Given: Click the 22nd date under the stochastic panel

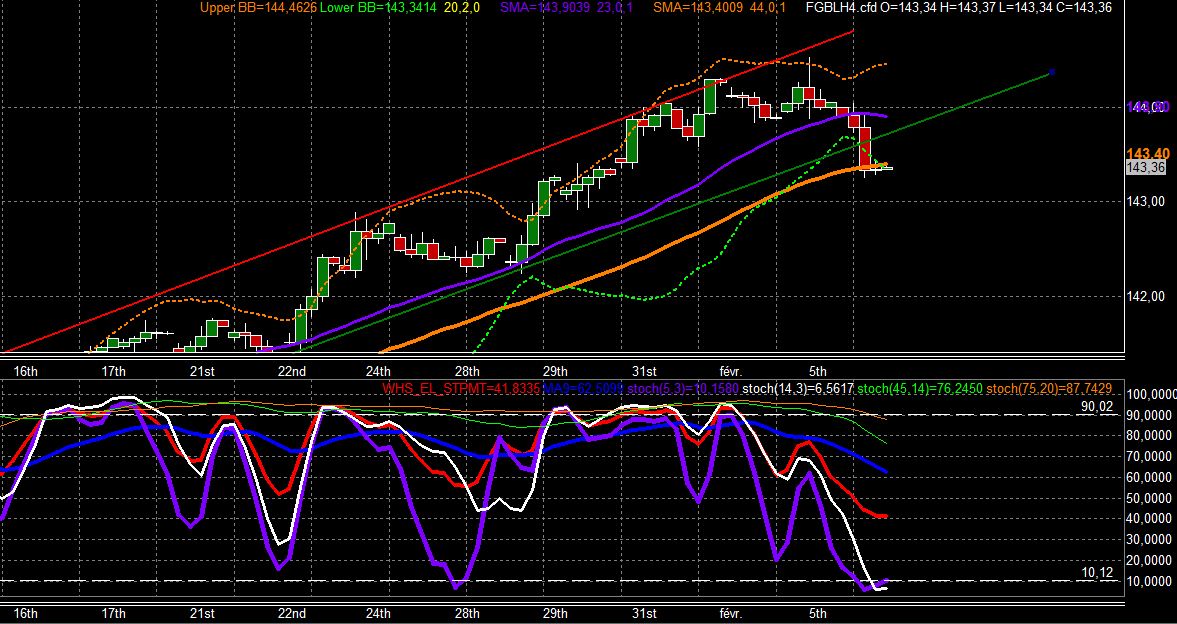Looking at the screenshot, I should 291,613.
